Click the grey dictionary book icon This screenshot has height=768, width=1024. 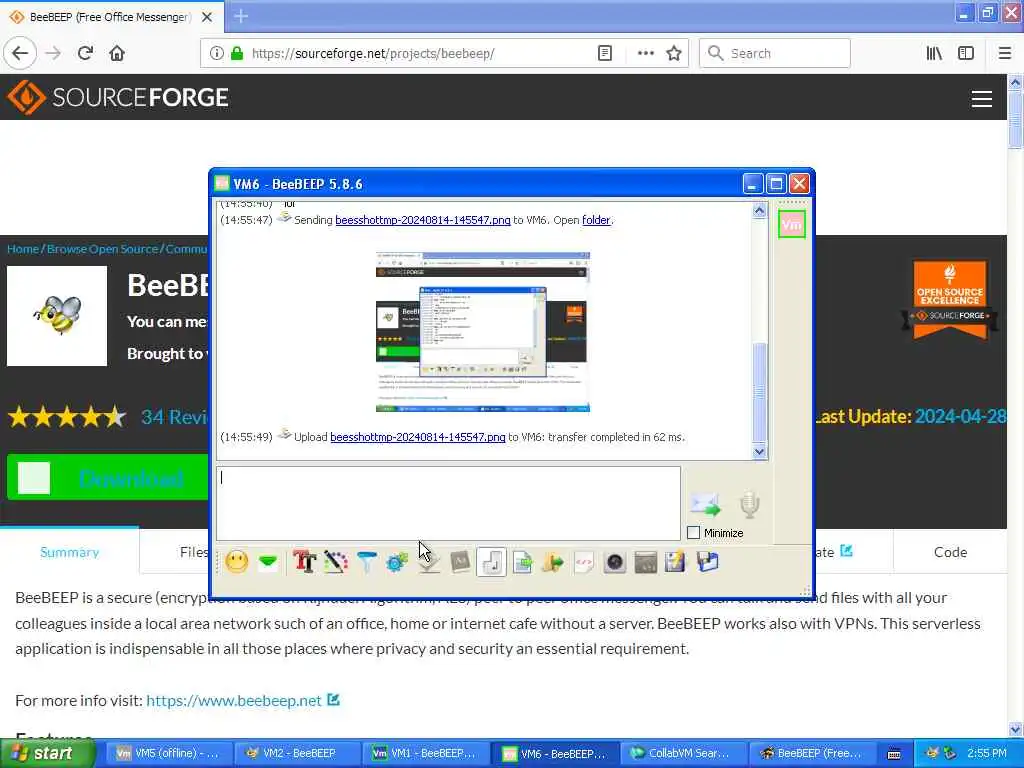460,562
